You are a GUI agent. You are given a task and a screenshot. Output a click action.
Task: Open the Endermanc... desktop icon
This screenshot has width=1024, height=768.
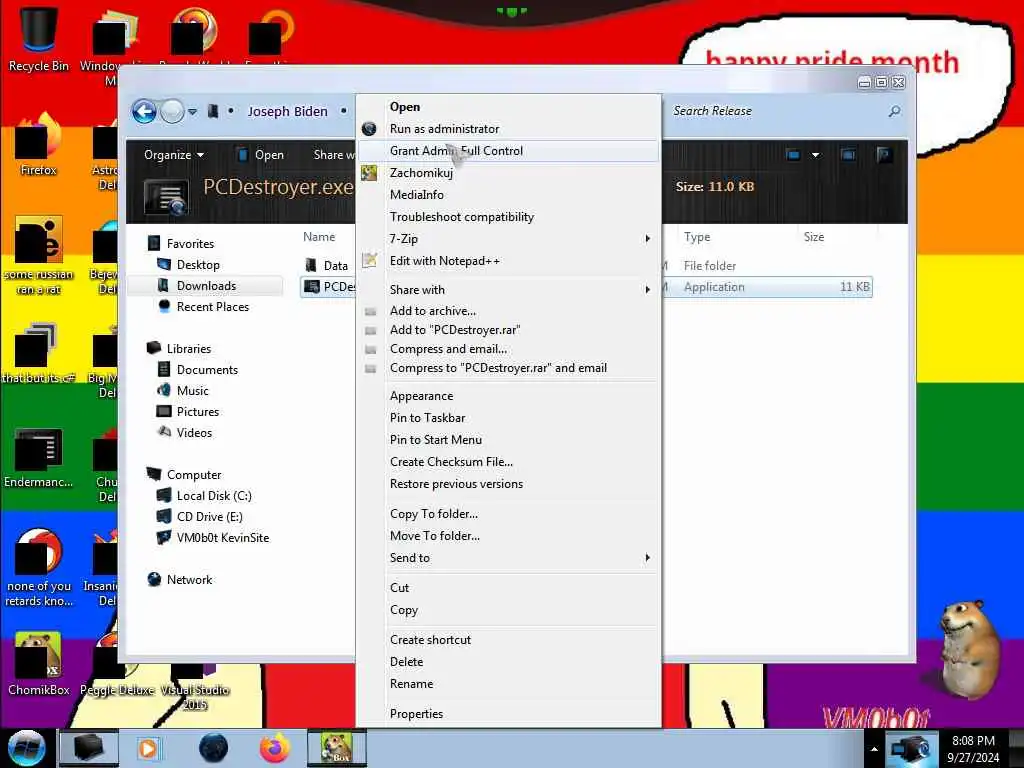pyautogui.click(x=38, y=457)
